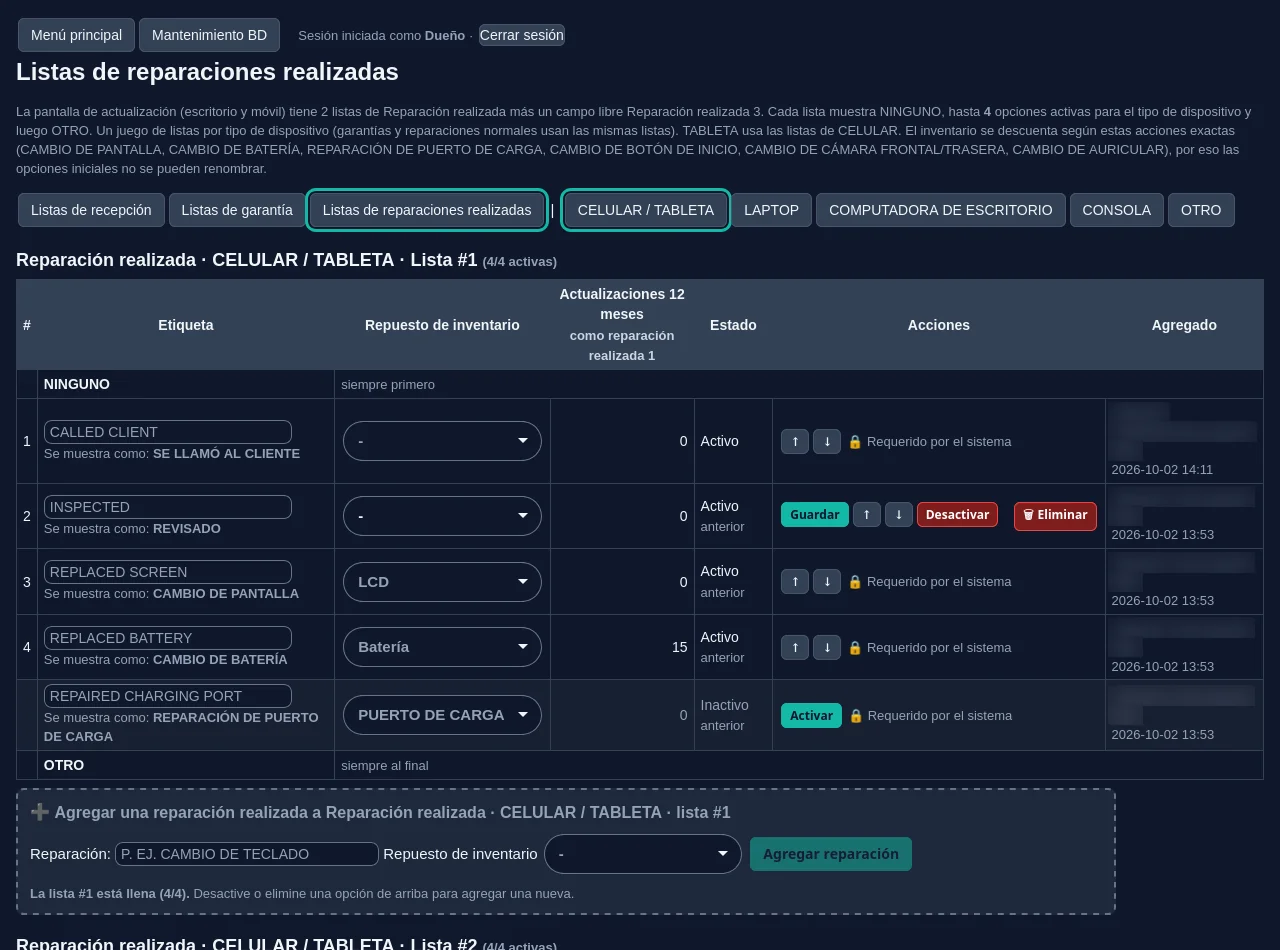Image resolution: width=1280 pixels, height=950 pixels.
Task: Open the PUERTO DE CARGA inventory dropdown
Action: pyautogui.click(x=442, y=715)
